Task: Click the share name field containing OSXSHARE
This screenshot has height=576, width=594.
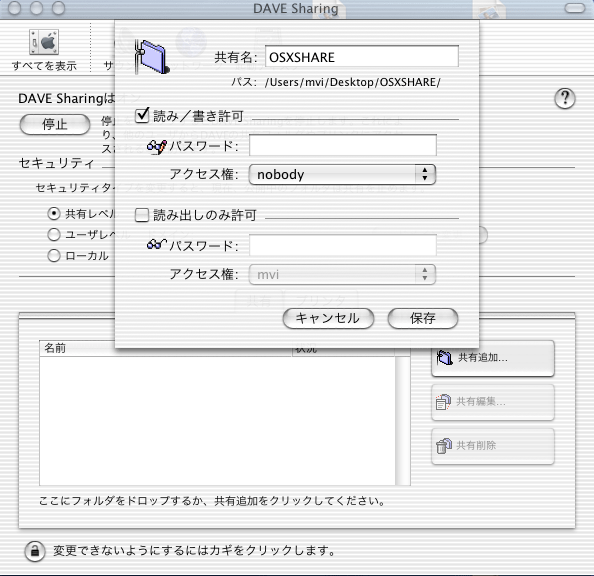Action: (362, 56)
